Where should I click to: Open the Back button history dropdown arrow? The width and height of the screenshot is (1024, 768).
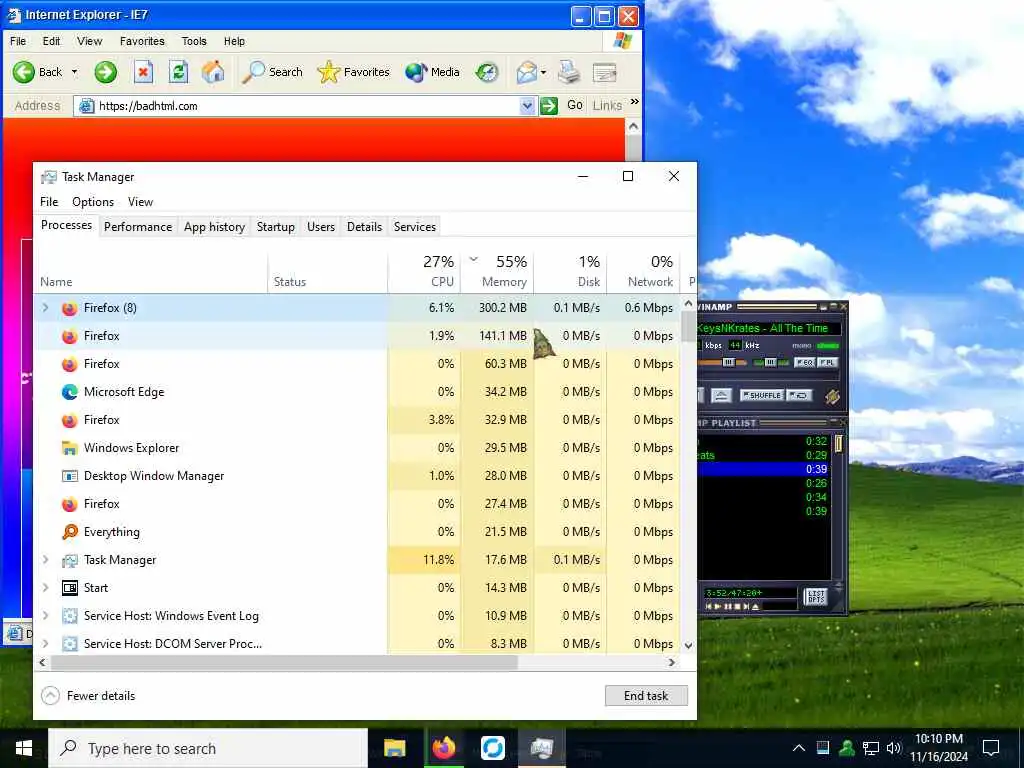pos(74,72)
